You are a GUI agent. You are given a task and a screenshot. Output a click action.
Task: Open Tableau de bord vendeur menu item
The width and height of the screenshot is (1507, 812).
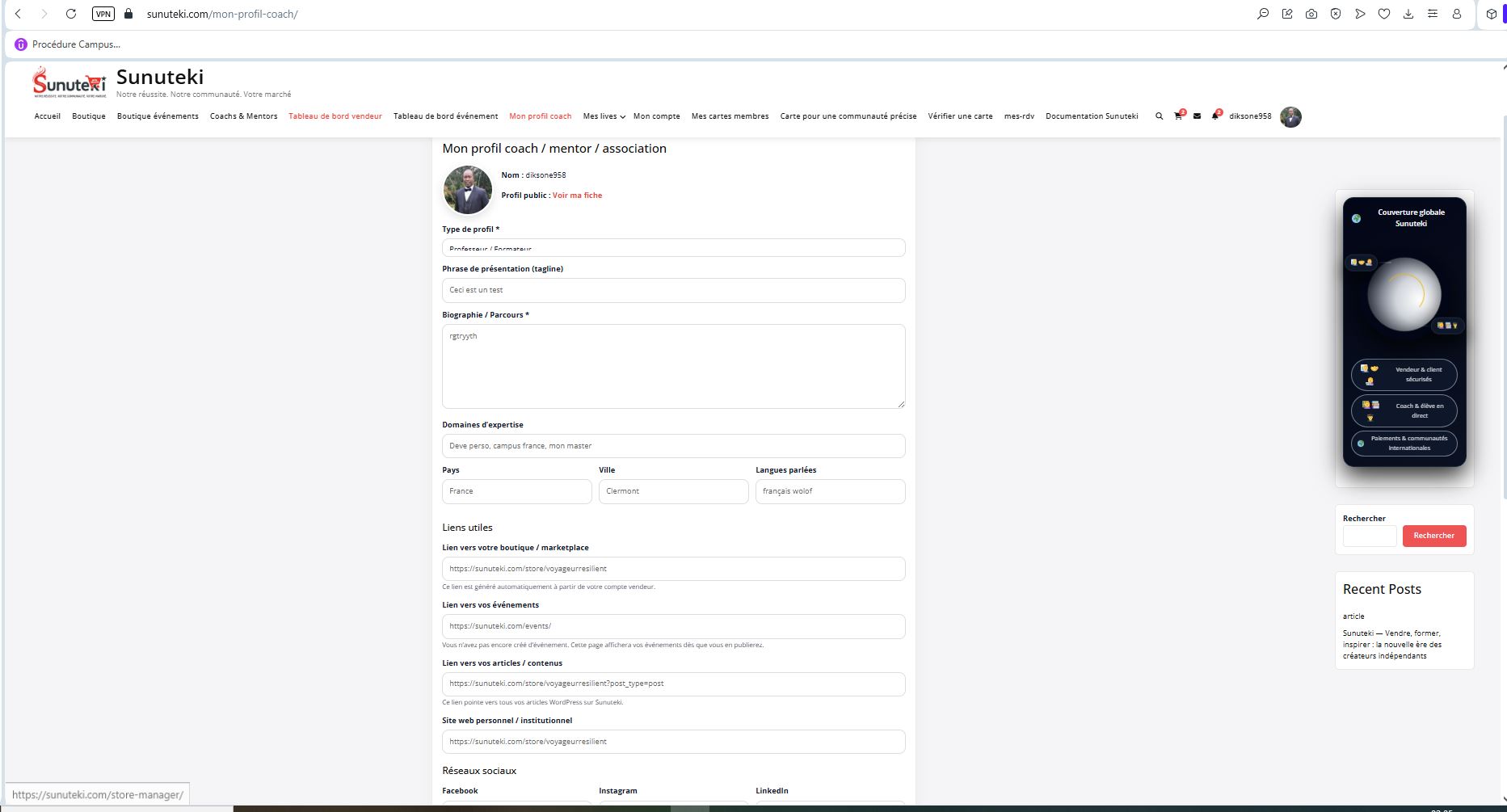[335, 116]
